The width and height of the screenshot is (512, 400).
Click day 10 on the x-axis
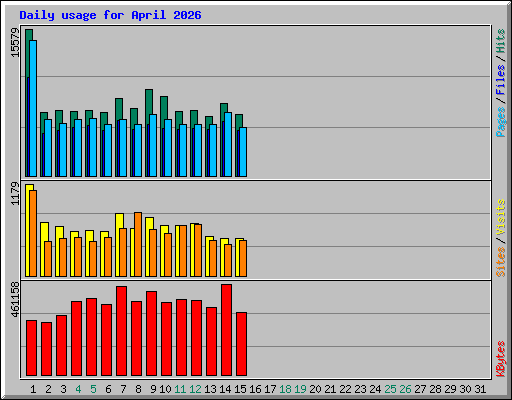pos(165,389)
